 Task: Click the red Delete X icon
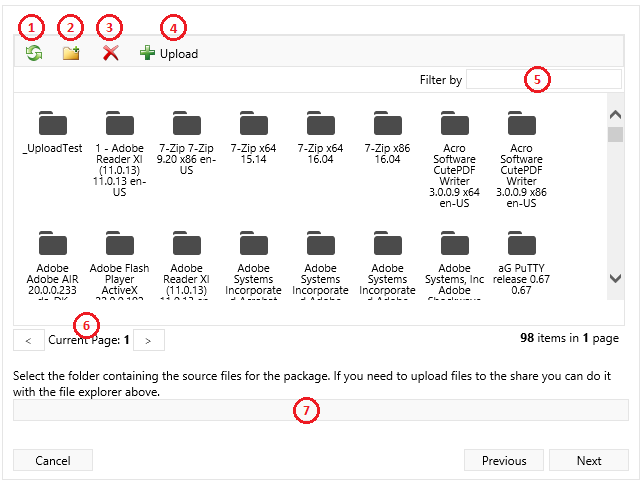tap(111, 53)
